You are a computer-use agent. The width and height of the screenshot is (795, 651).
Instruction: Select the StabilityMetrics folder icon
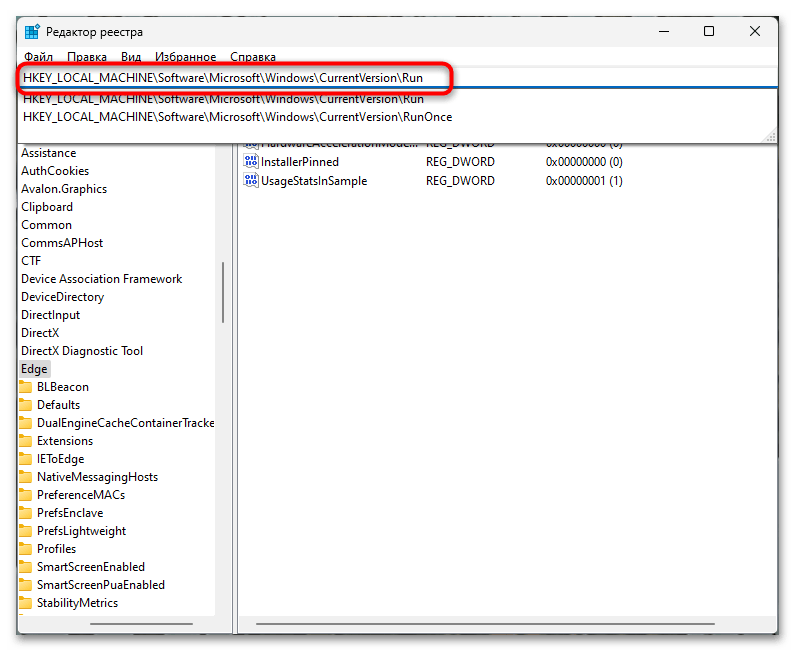[25, 603]
